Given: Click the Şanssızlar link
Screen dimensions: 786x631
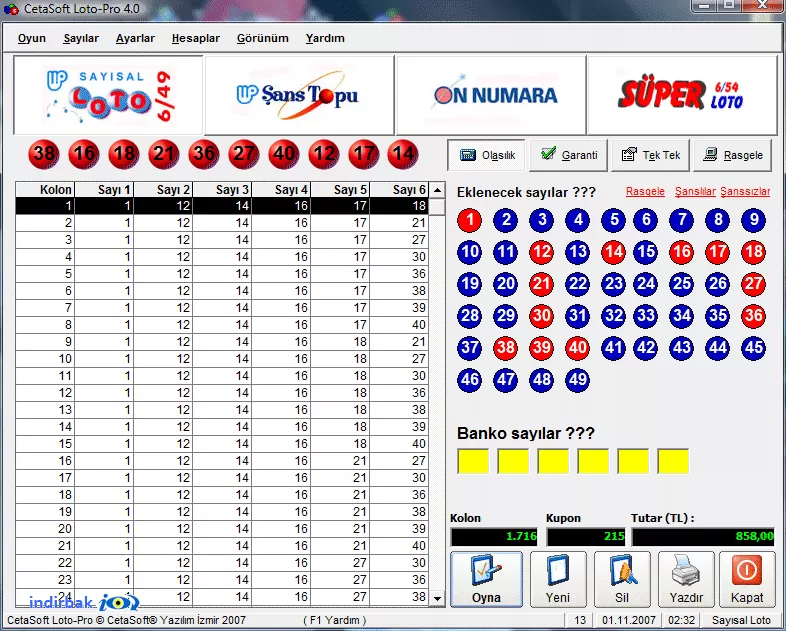Looking at the screenshot, I should [x=745, y=191].
